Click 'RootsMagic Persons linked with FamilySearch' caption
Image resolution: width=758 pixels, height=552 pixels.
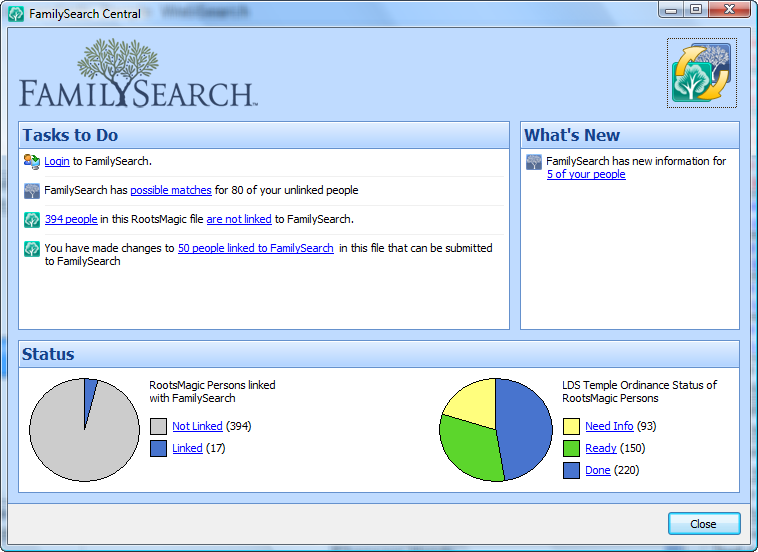point(212,392)
